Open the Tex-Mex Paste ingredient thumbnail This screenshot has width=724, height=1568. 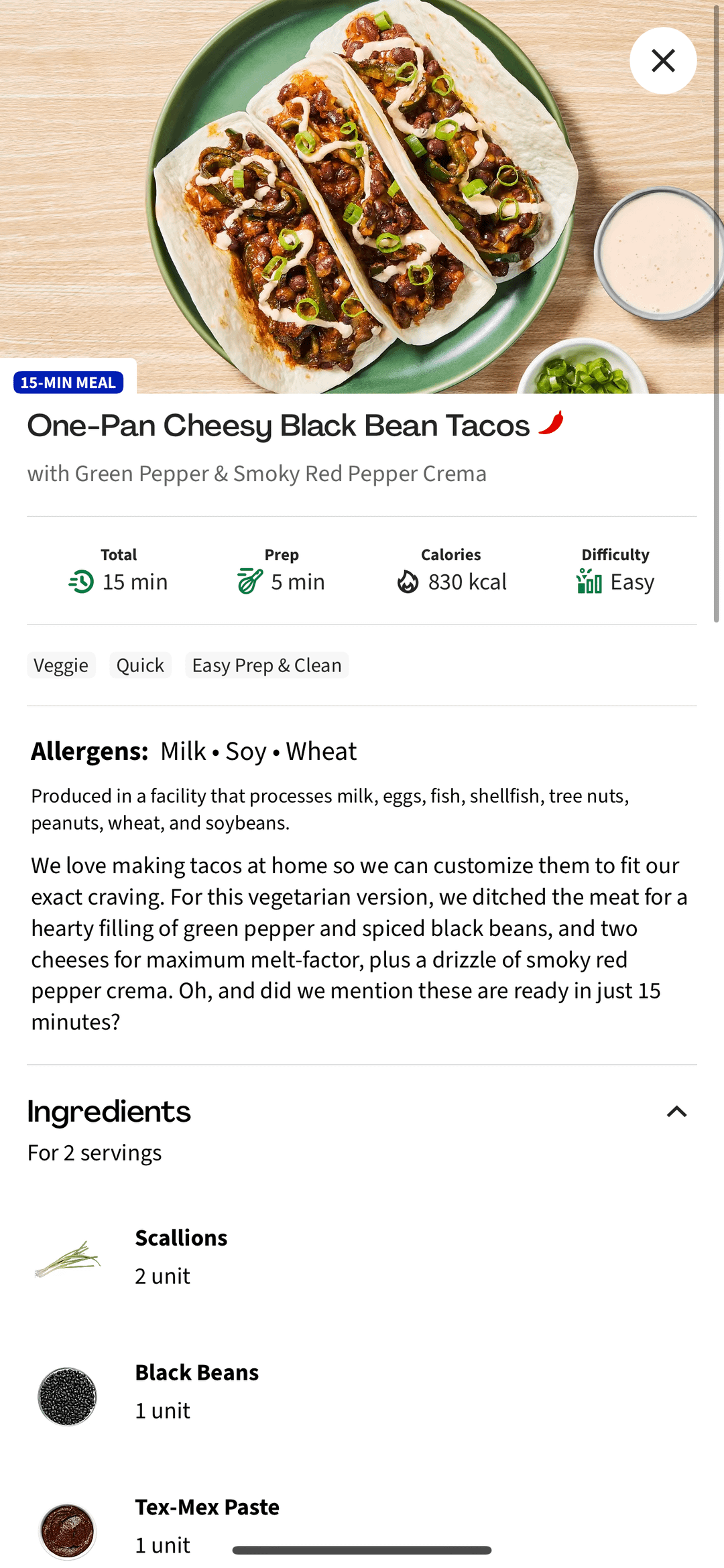click(x=67, y=1530)
